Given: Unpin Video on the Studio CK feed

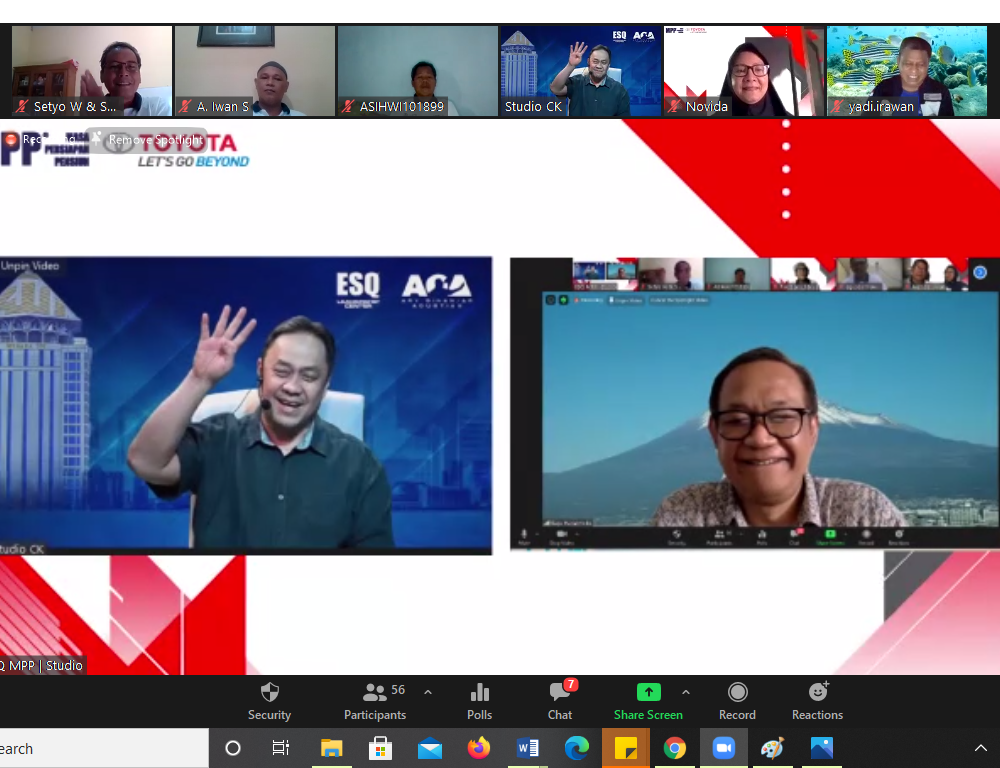Looking at the screenshot, I should click(x=30, y=266).
